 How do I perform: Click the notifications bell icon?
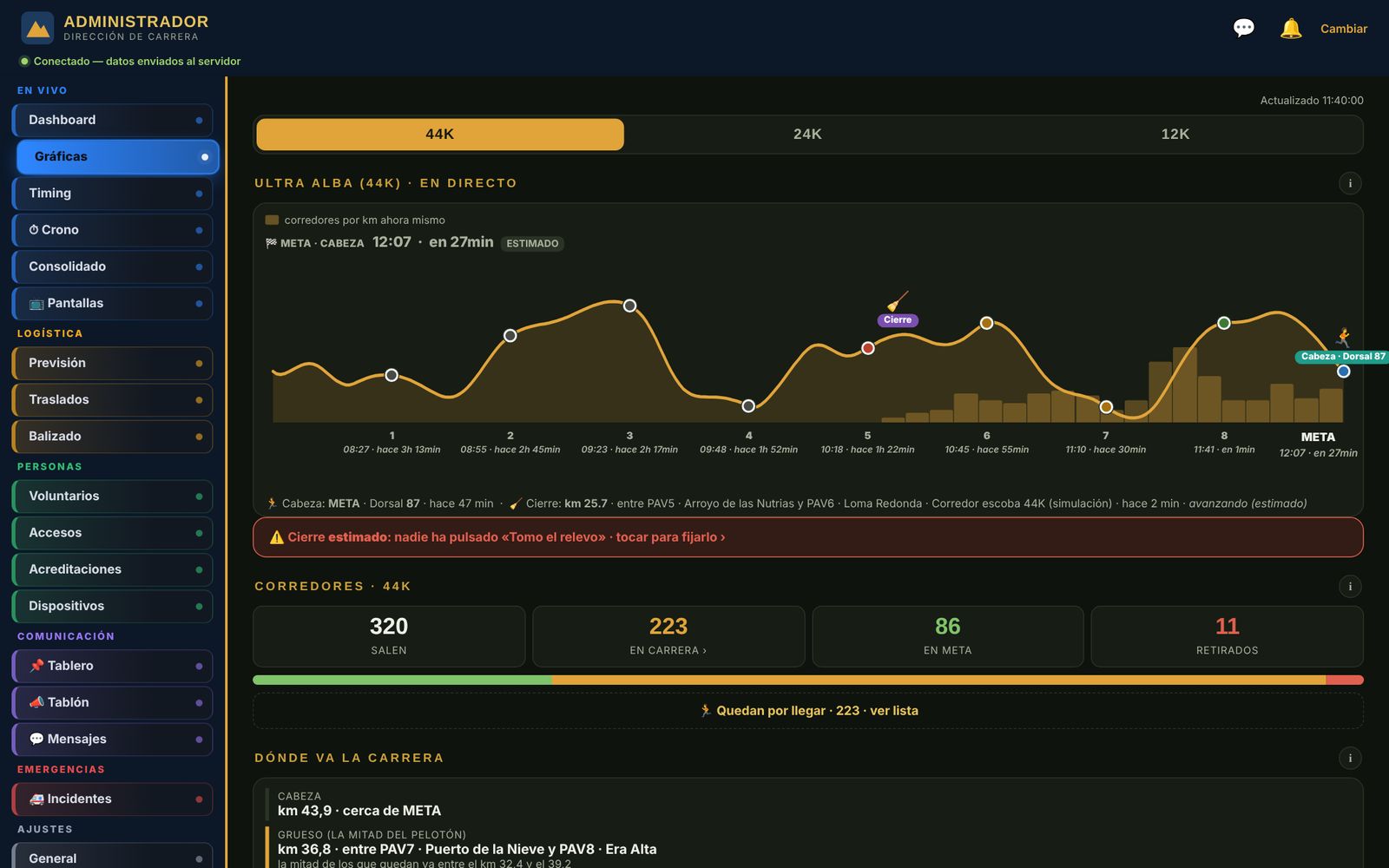coord(1291,29)
